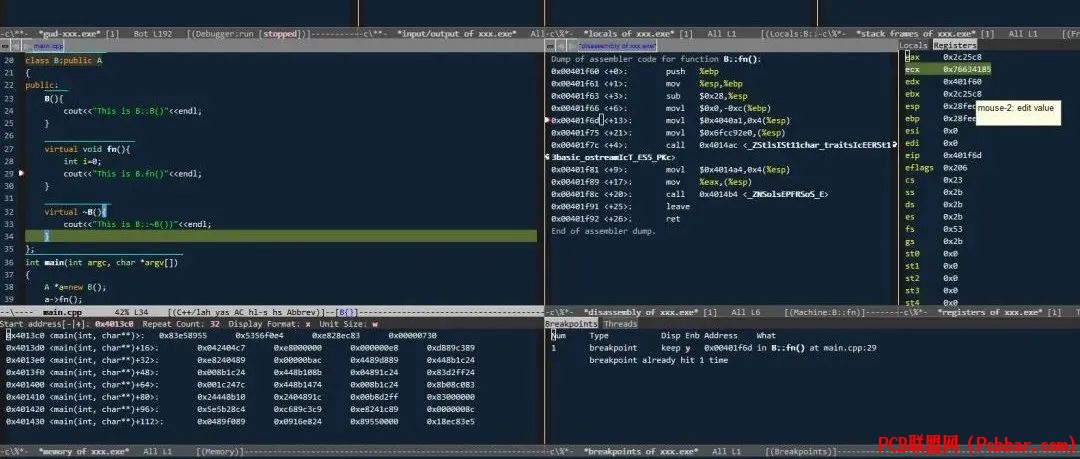Screen dimensions: 1080x459
Task: Open the main.cpp tab in source window
Action: 48,46
